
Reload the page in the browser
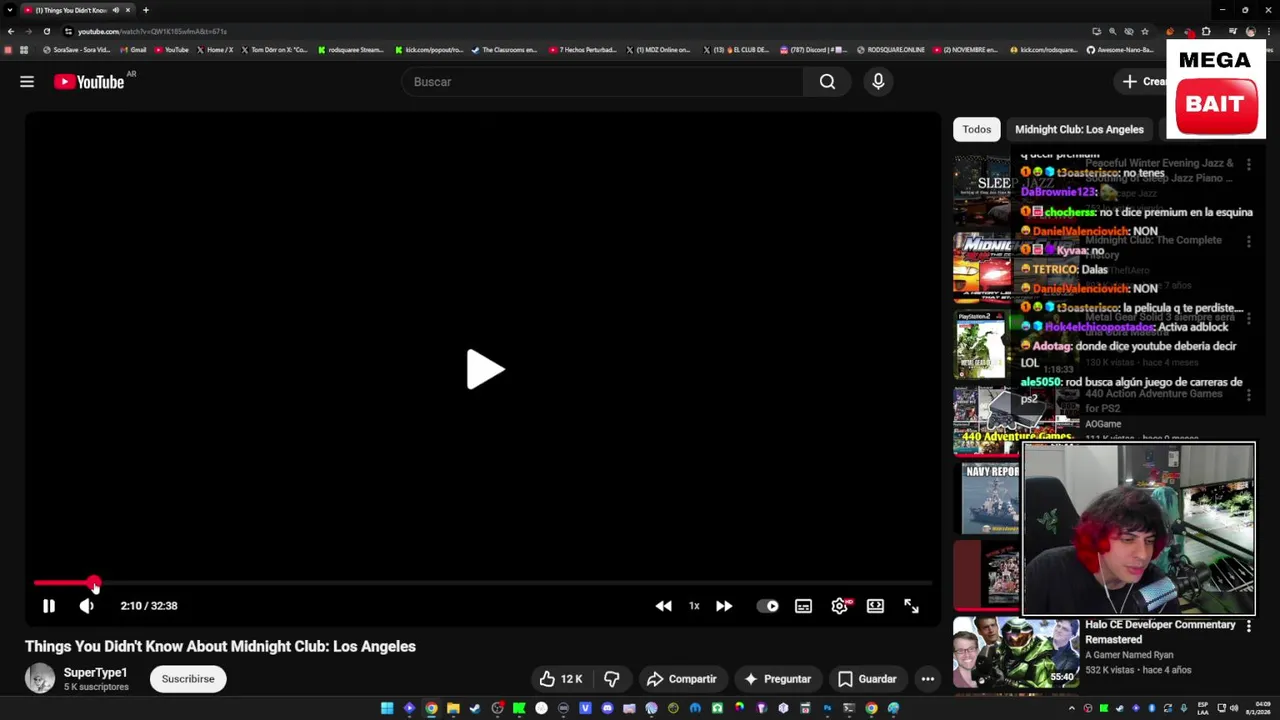46,31
